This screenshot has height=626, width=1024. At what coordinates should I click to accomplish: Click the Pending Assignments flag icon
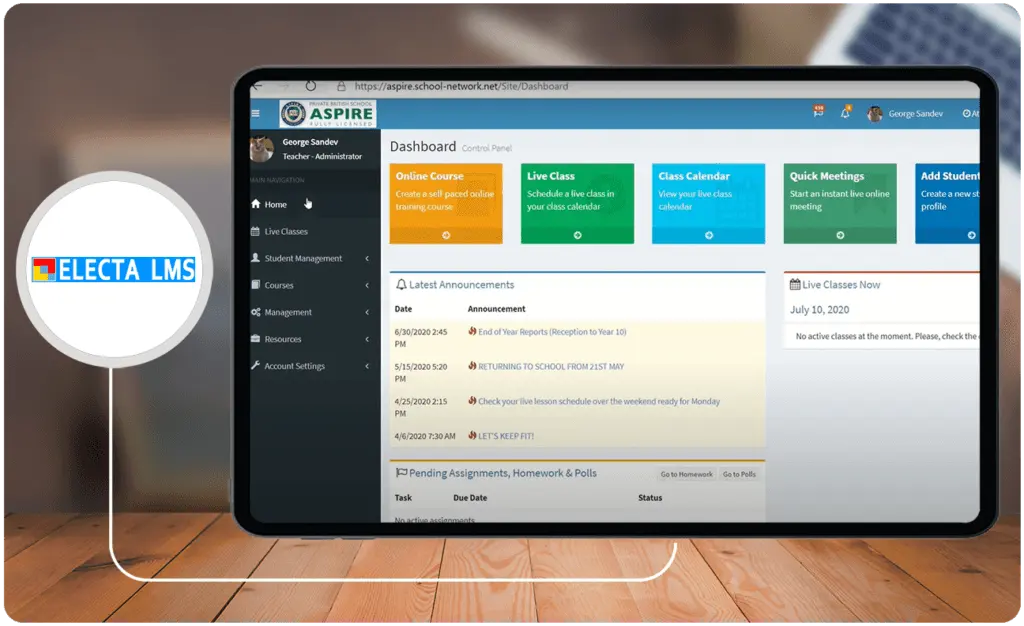click(401, 473)
